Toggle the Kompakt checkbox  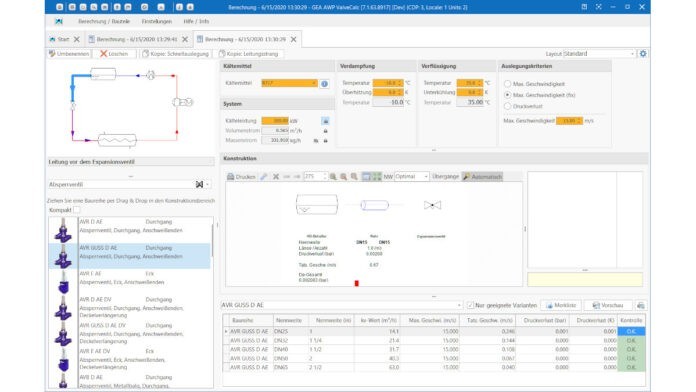click(x=77, y=210)
